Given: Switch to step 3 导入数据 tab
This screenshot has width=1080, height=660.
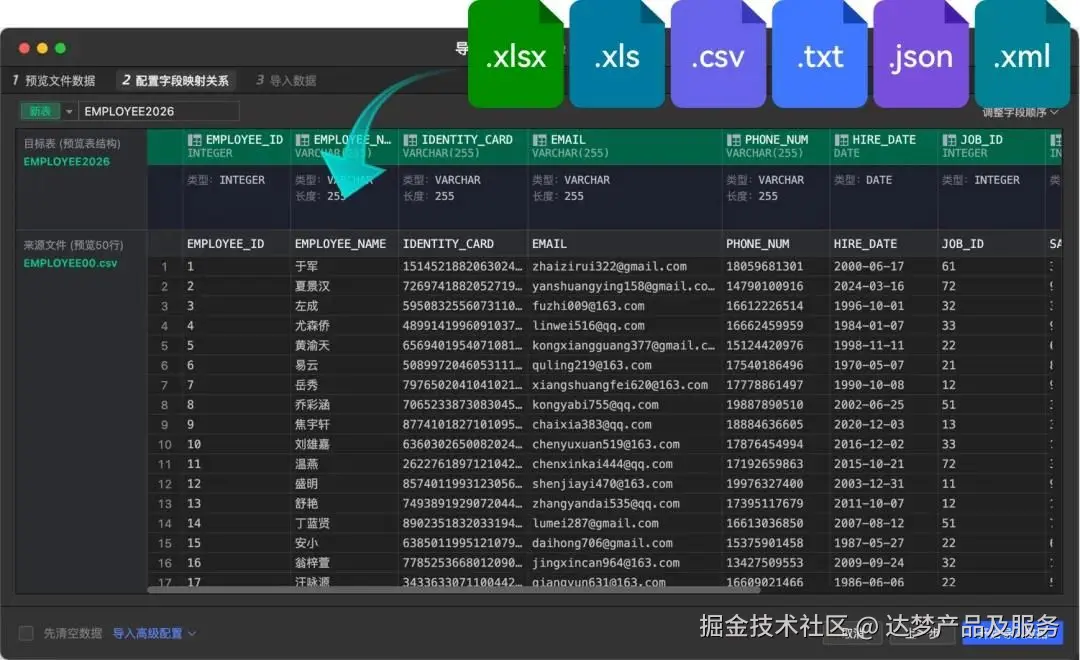Looking at the screenshot, I should click(x=286, y=81).
